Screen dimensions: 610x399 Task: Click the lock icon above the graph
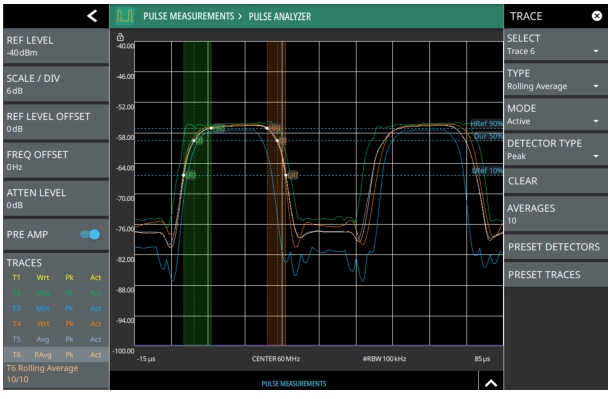[120, 37]
